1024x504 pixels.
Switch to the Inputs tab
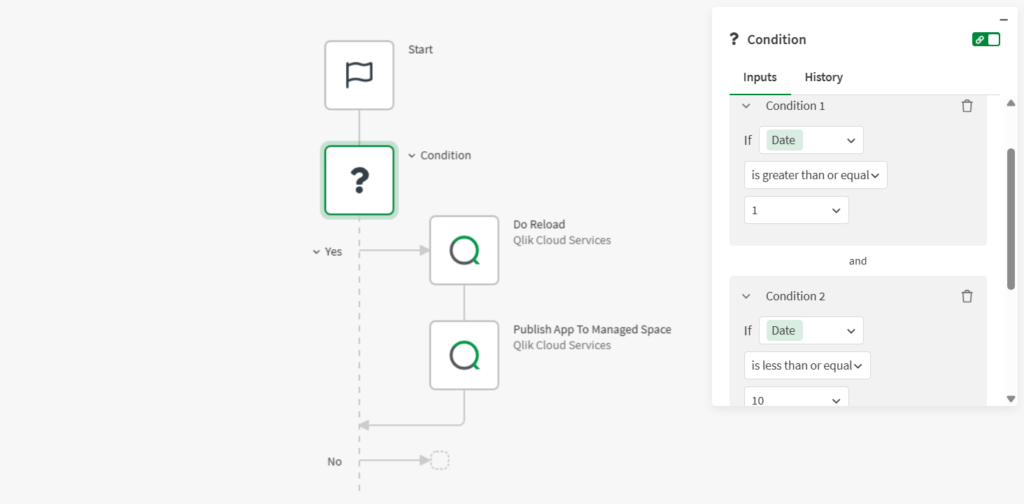[x=760, y=77]
